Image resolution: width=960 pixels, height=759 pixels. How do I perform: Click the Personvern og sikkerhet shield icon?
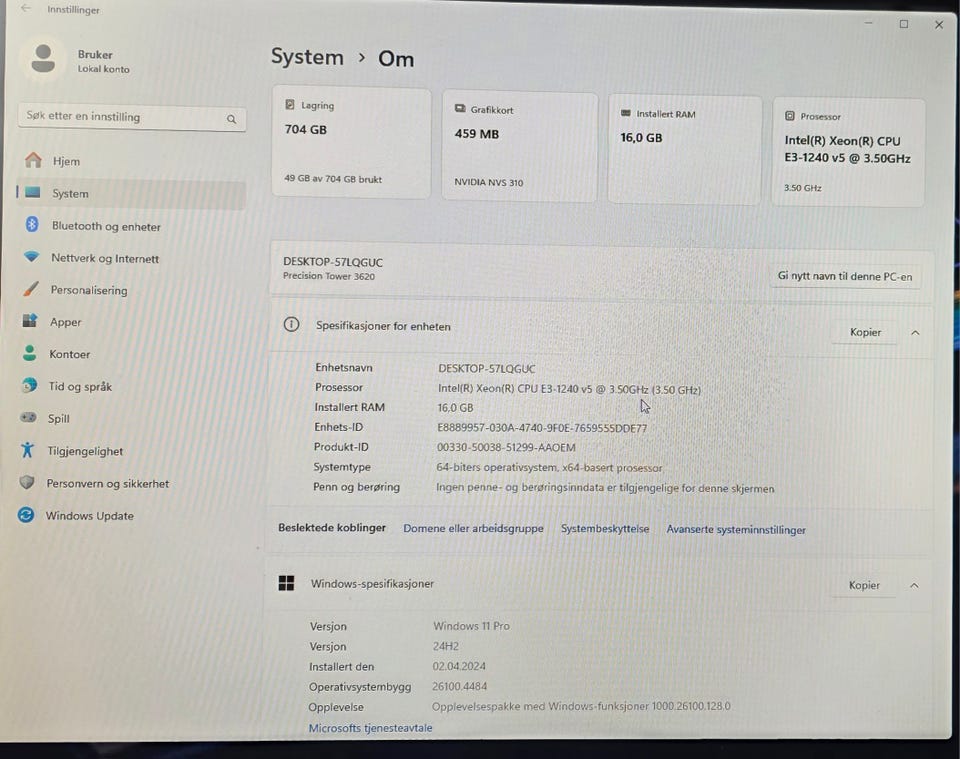(26, 482)
